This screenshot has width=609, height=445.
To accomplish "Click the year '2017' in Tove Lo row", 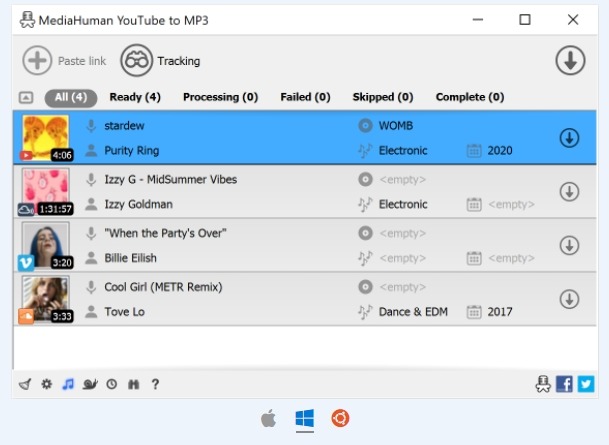I will coord(500,312).
